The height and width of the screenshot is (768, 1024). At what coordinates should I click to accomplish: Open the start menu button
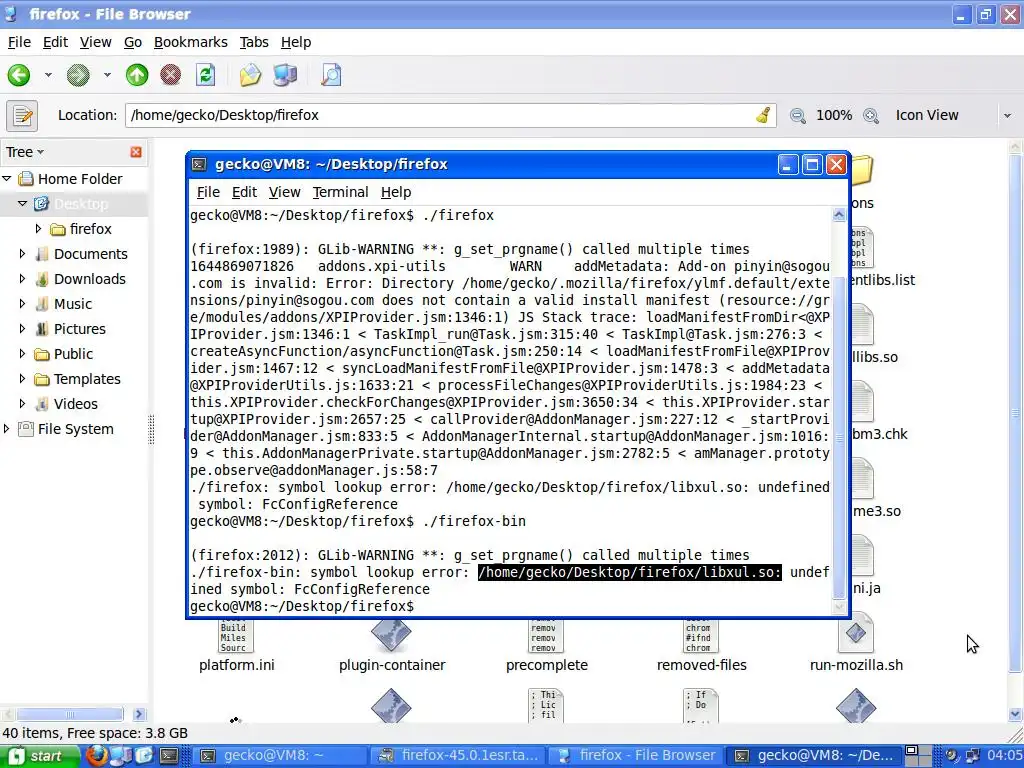[38, 756]
